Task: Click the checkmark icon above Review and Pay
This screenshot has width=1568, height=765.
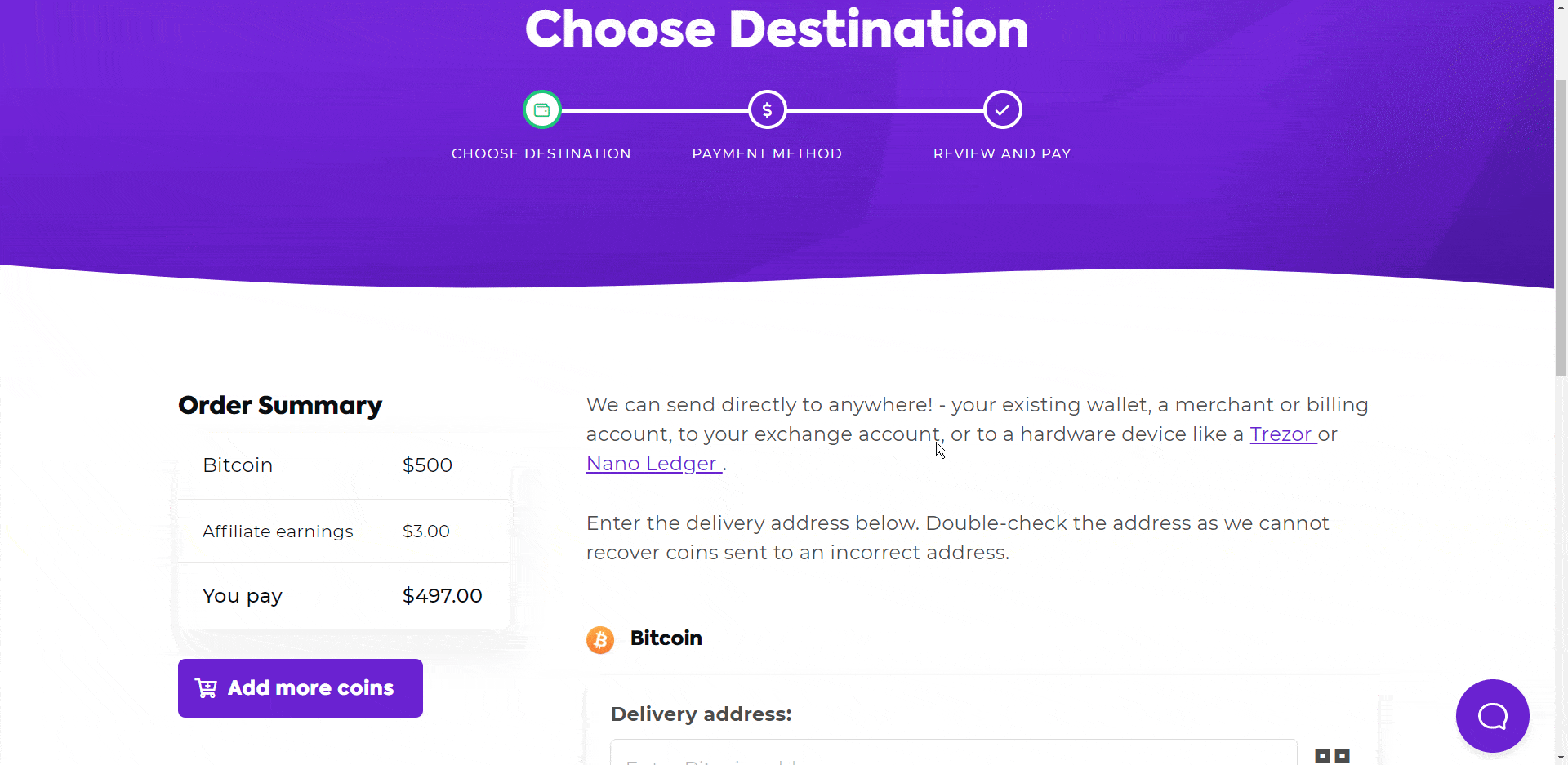Action: [1002, 109]
